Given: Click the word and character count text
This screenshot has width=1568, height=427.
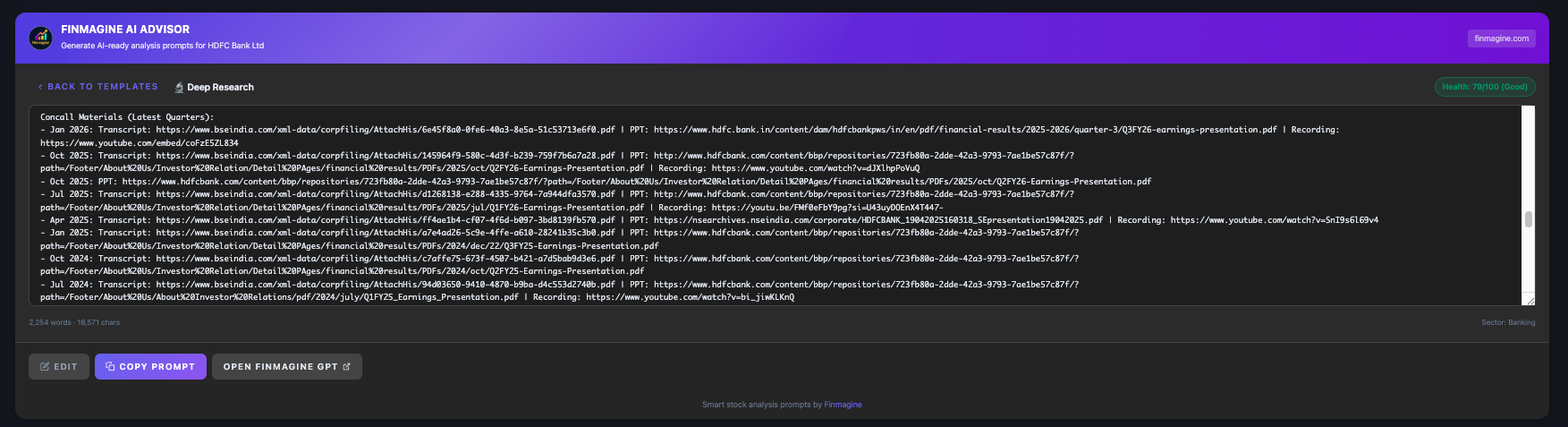Looking at the screenshot, I should pos(74,322).
